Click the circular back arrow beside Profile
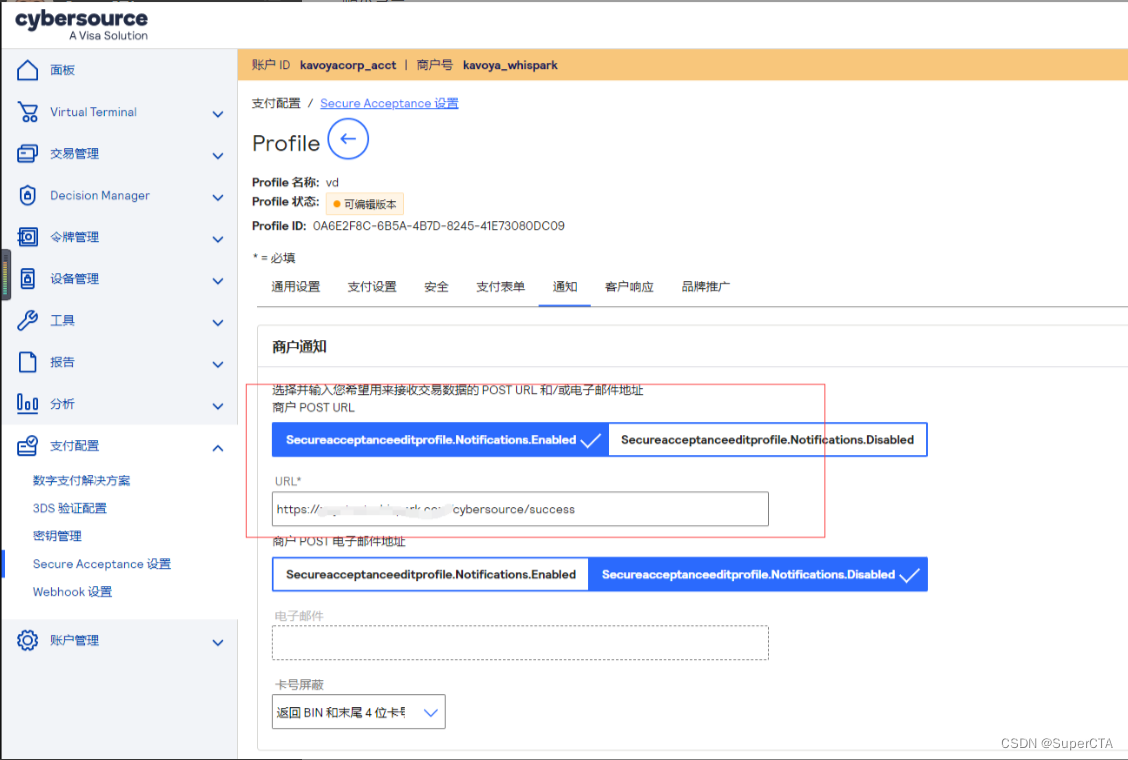Image resolution: width=1128 pixels, height=760 pixels. coord(348,140)
